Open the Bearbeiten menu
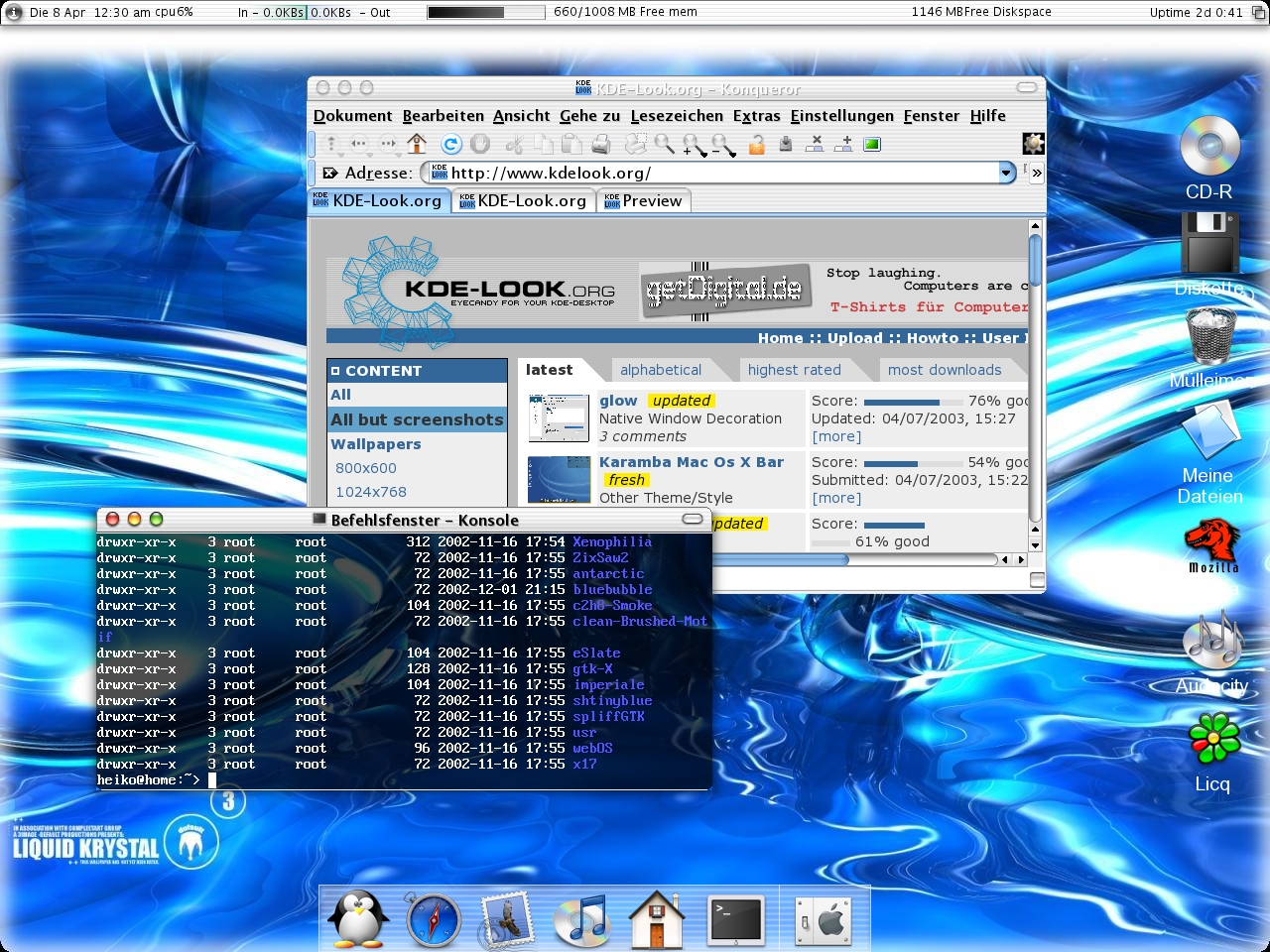 pos(443,116)
